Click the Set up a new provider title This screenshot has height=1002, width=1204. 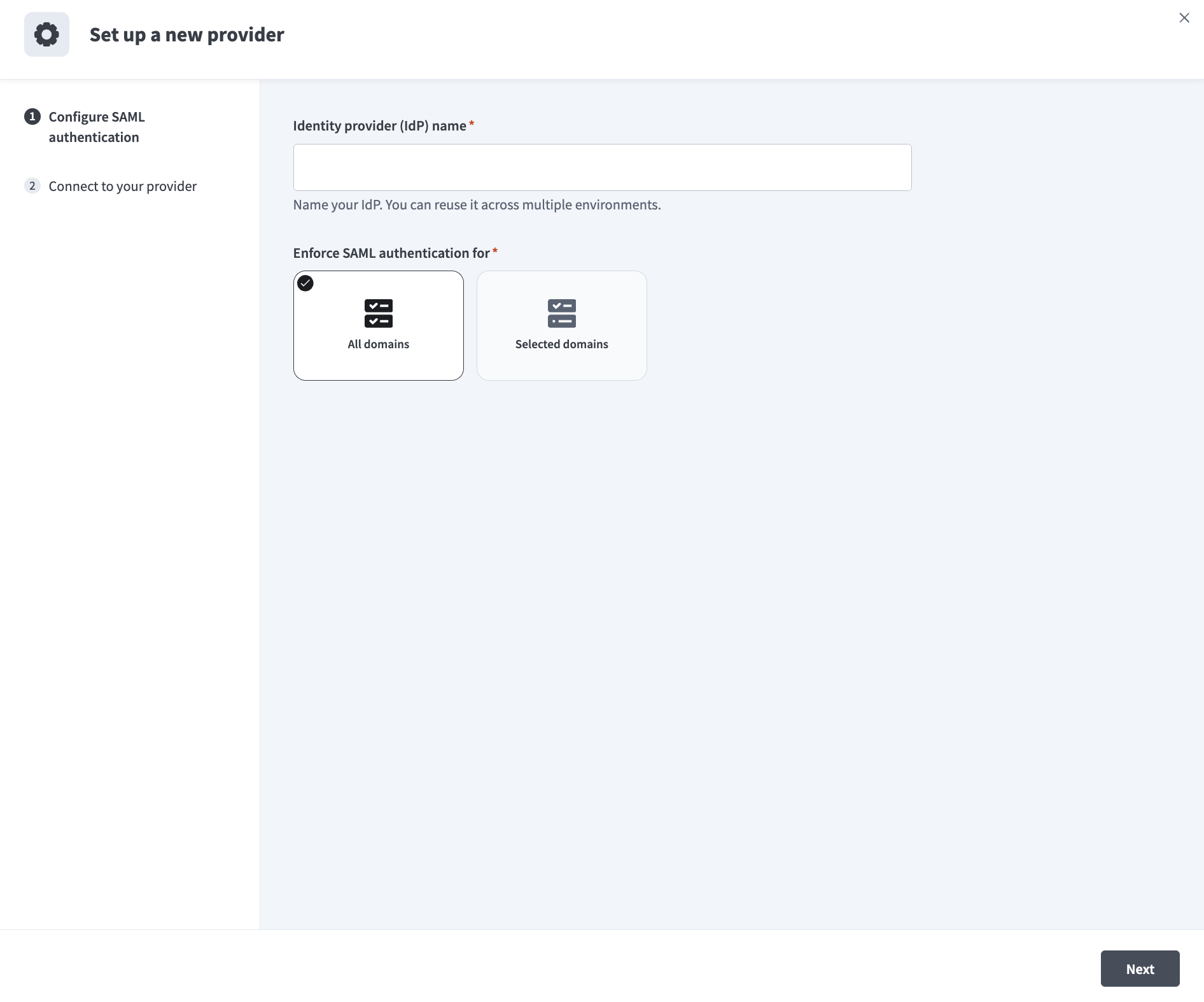[x=186, y=34]
